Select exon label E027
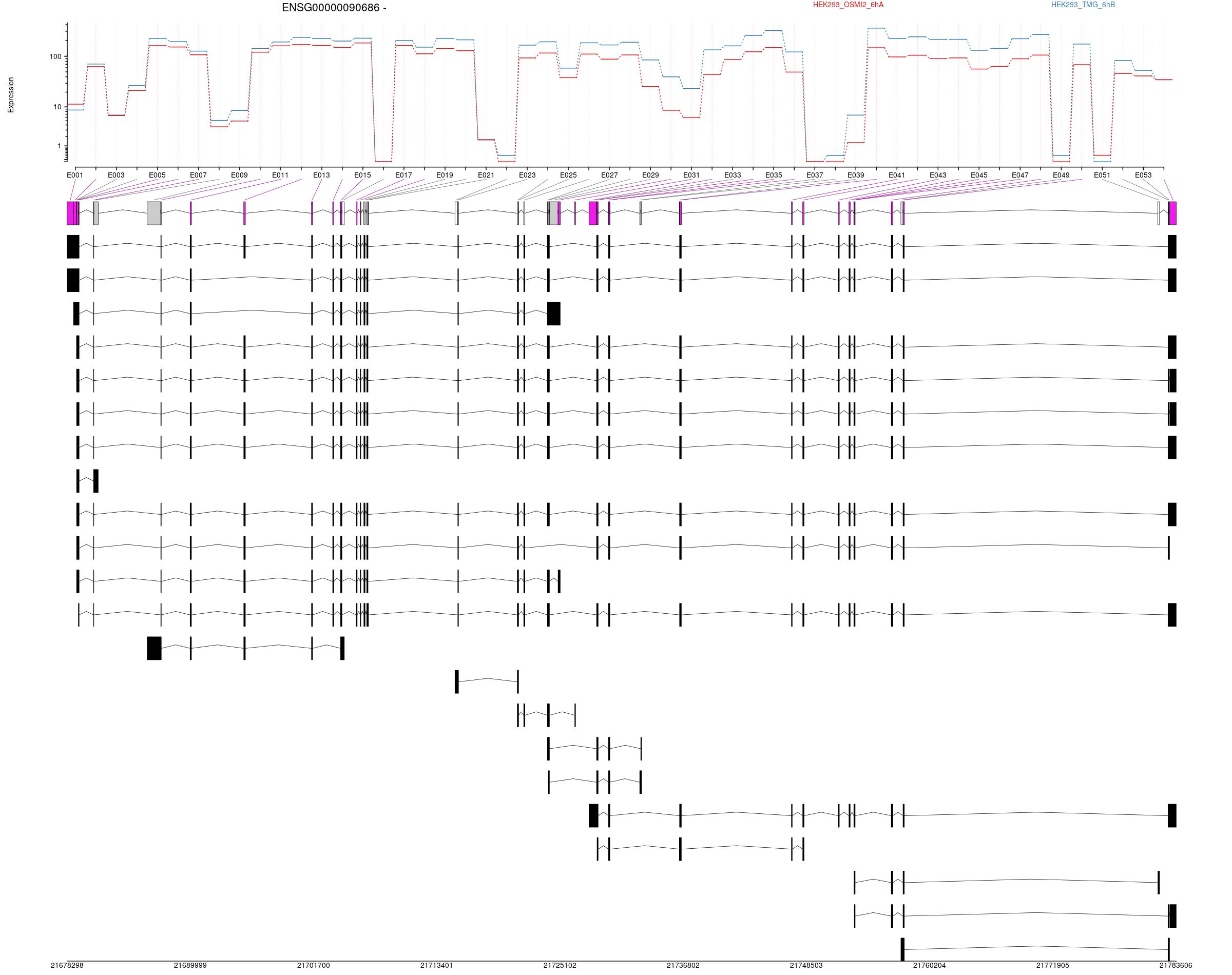 tap(609, 175)
